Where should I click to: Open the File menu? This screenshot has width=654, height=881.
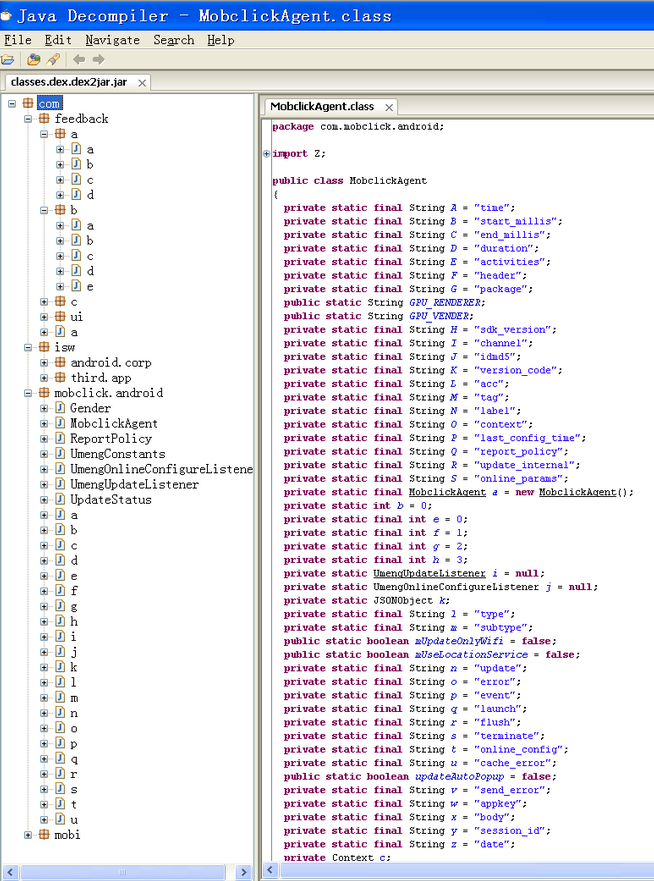pyautogui.click(x=18, y=40)
